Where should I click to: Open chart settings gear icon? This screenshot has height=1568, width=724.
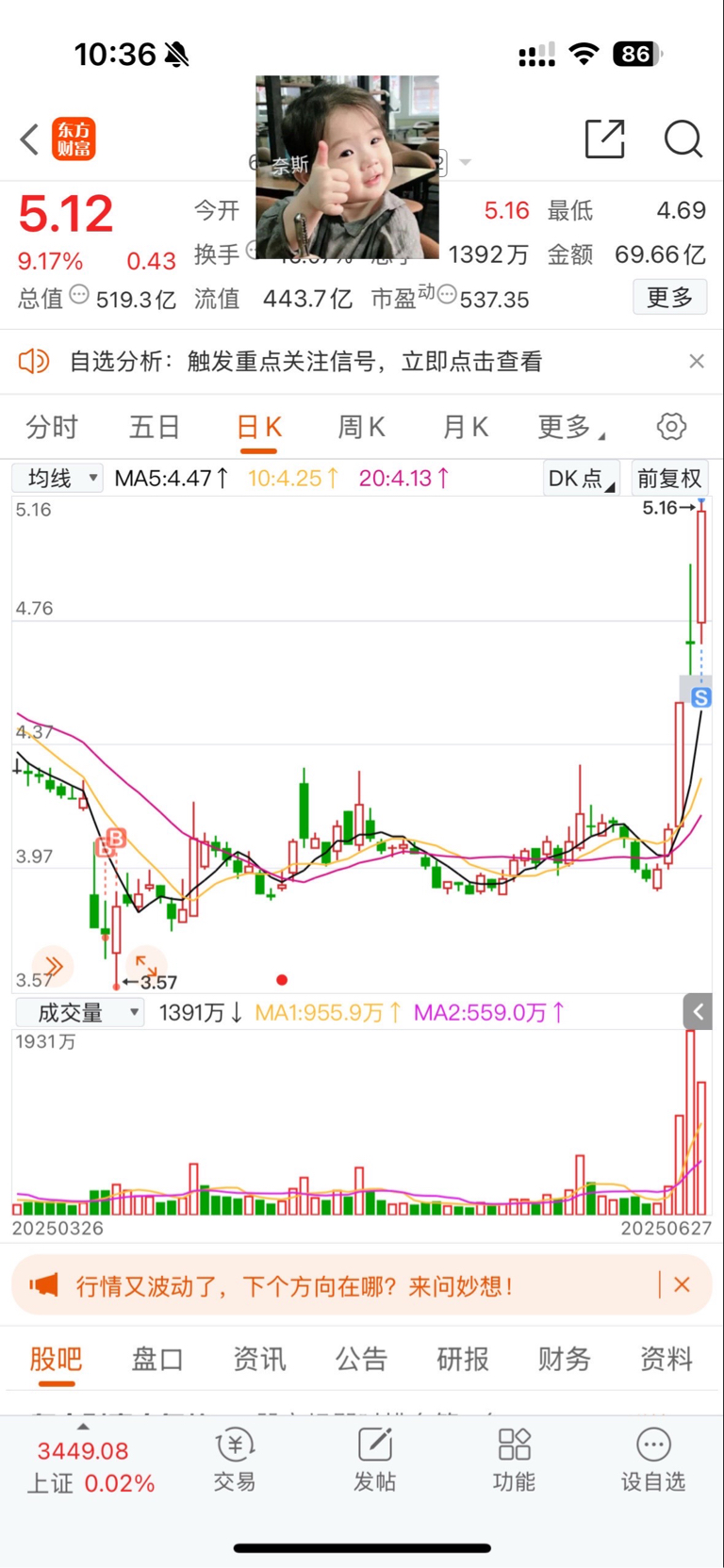coord(671,427)
